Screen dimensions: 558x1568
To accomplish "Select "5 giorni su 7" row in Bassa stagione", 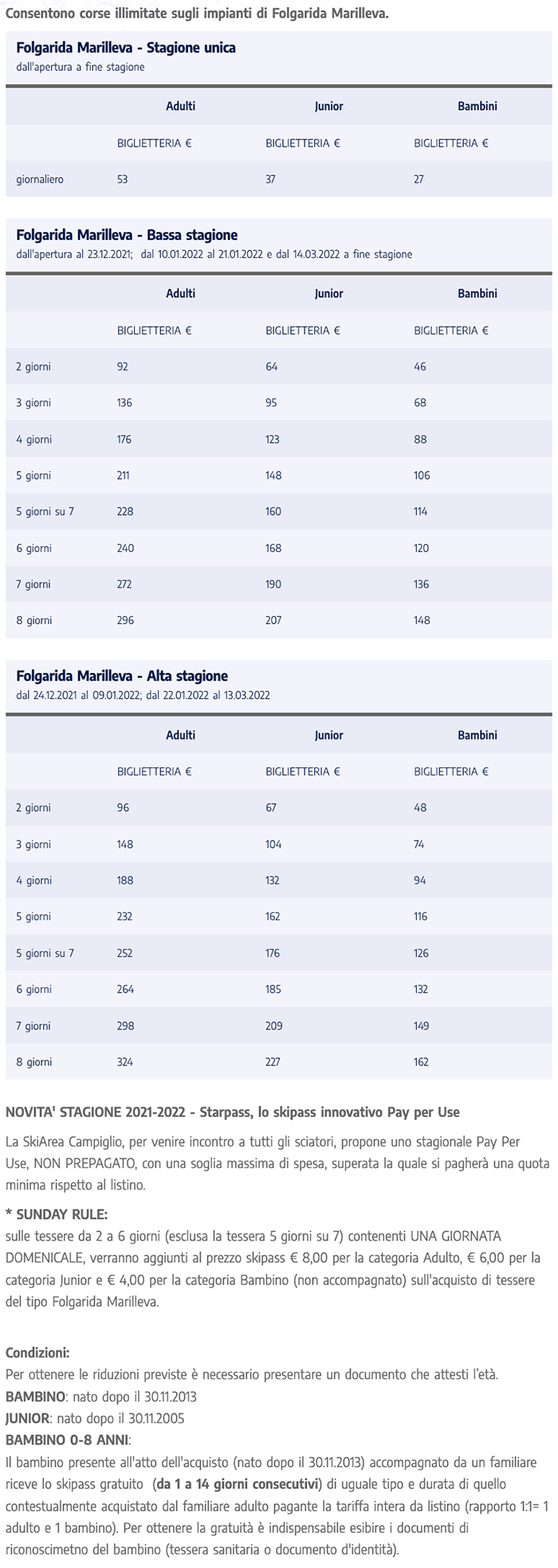I will 45,512.
